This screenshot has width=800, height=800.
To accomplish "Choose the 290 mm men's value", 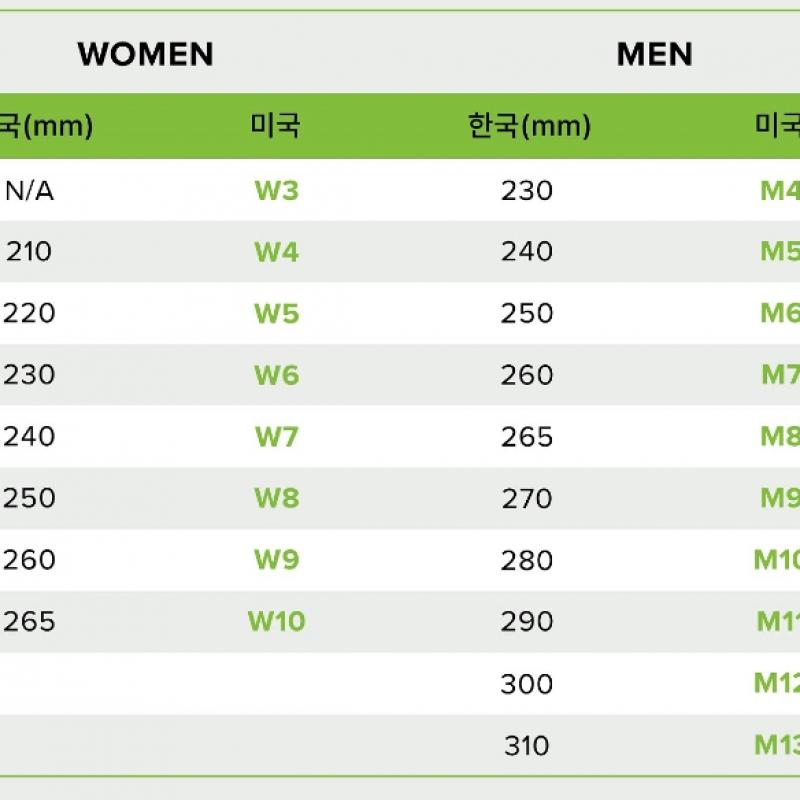I will click(x=527, y=622).
